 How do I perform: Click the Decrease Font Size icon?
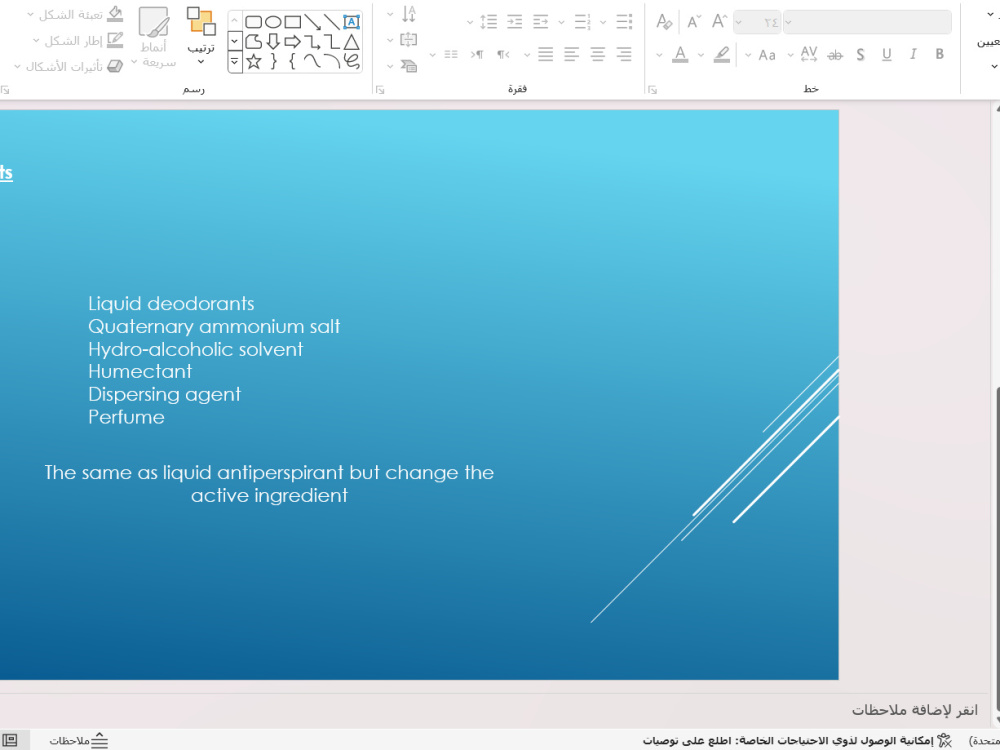(694, 22)
